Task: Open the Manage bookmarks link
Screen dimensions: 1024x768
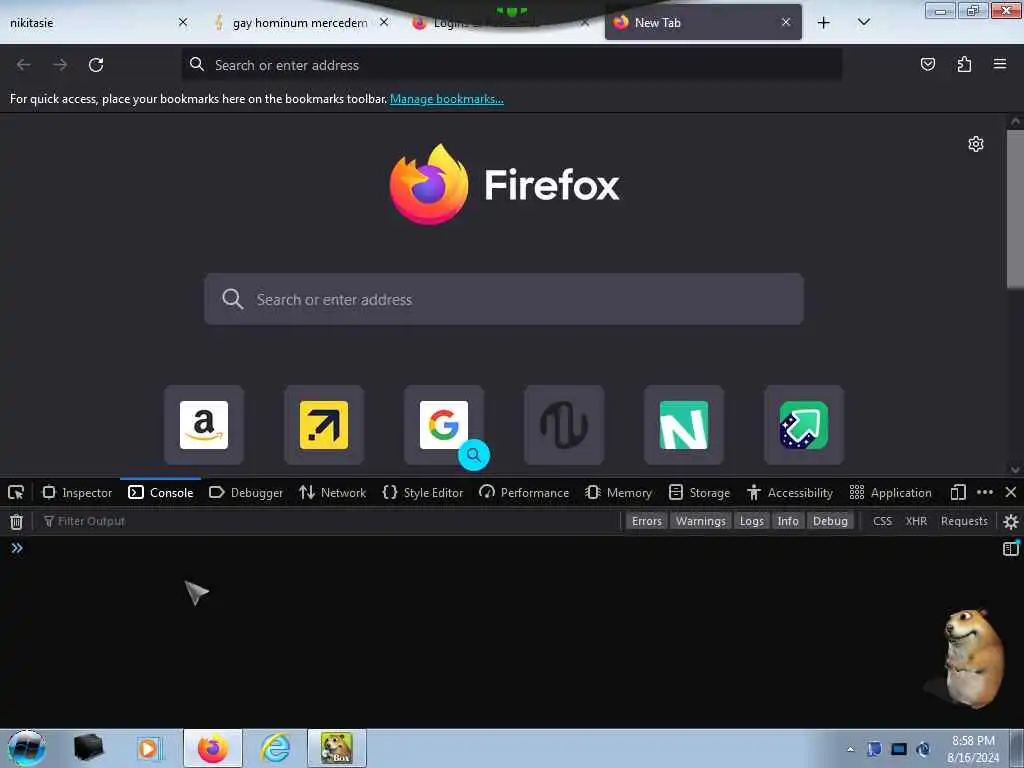Action: point(447,99)
